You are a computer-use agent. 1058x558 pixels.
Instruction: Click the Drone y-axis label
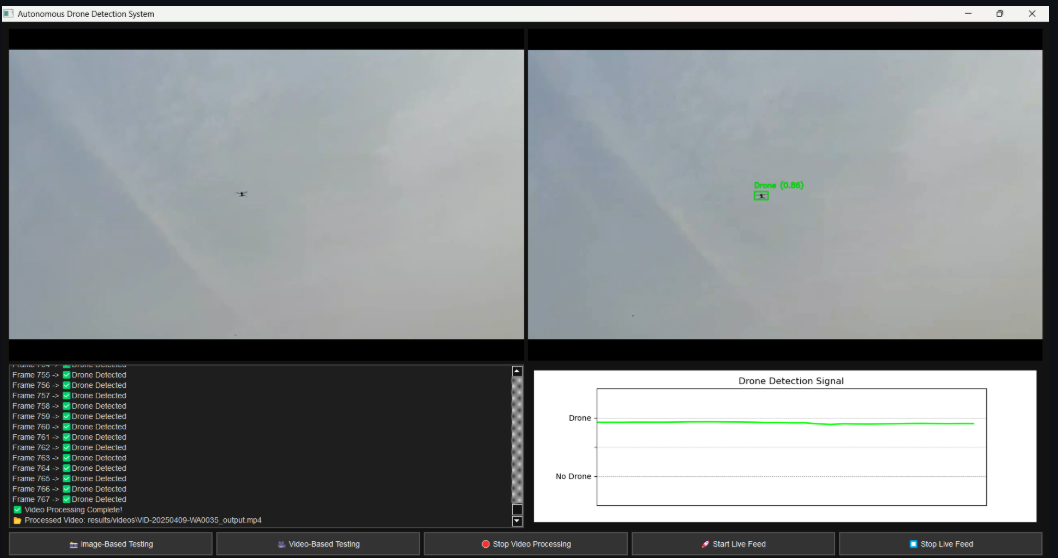point(580,418)
